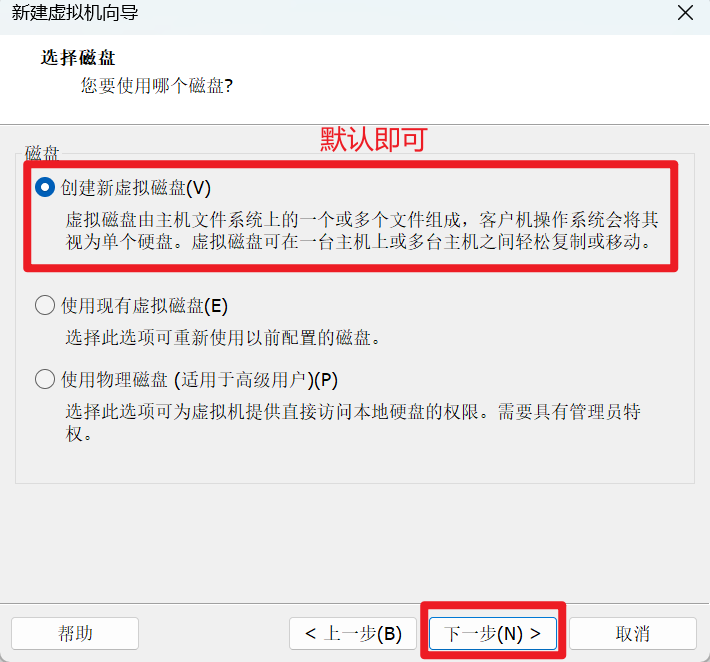Select the 使用现有虚拟磁盘(E) radio button
The image size is (710, 662).
click(45, 305)
